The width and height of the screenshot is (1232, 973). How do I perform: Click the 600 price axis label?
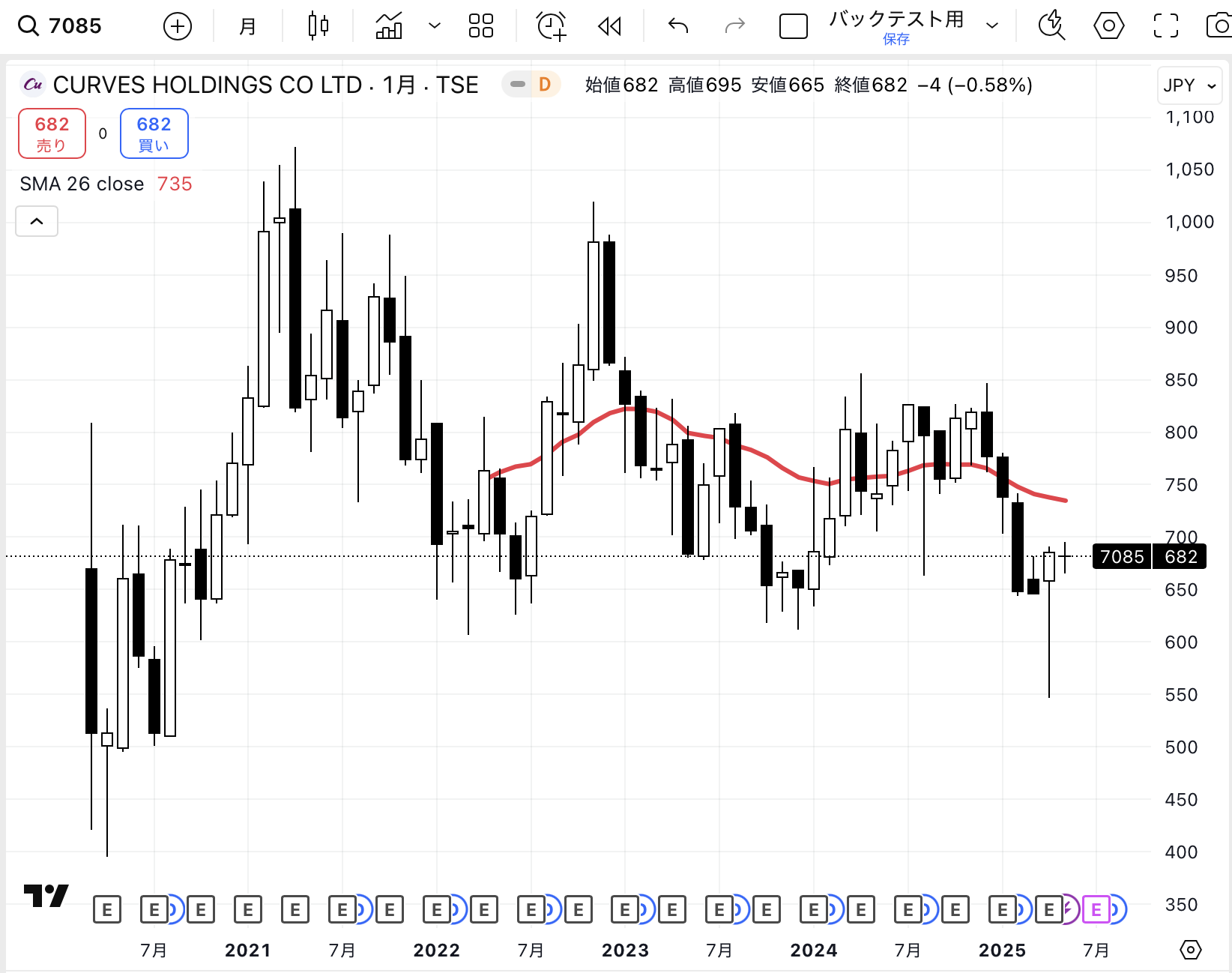coord(1181,642)
